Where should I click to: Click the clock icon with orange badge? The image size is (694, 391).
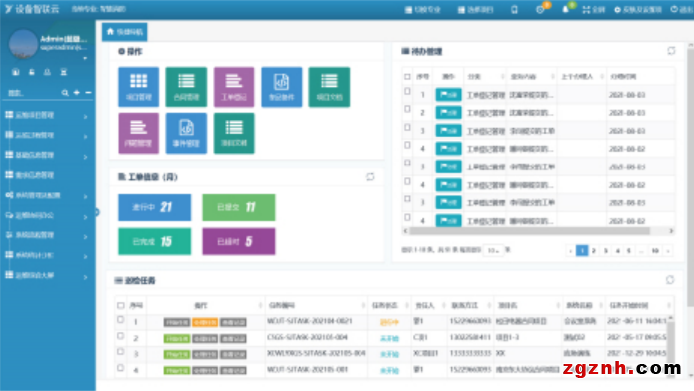(540, 9)
